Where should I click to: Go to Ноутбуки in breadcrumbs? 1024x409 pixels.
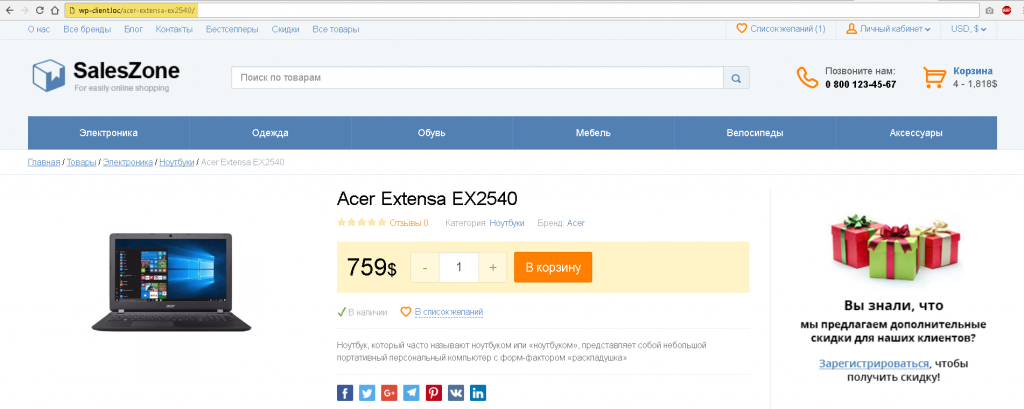tap(177, 162)
